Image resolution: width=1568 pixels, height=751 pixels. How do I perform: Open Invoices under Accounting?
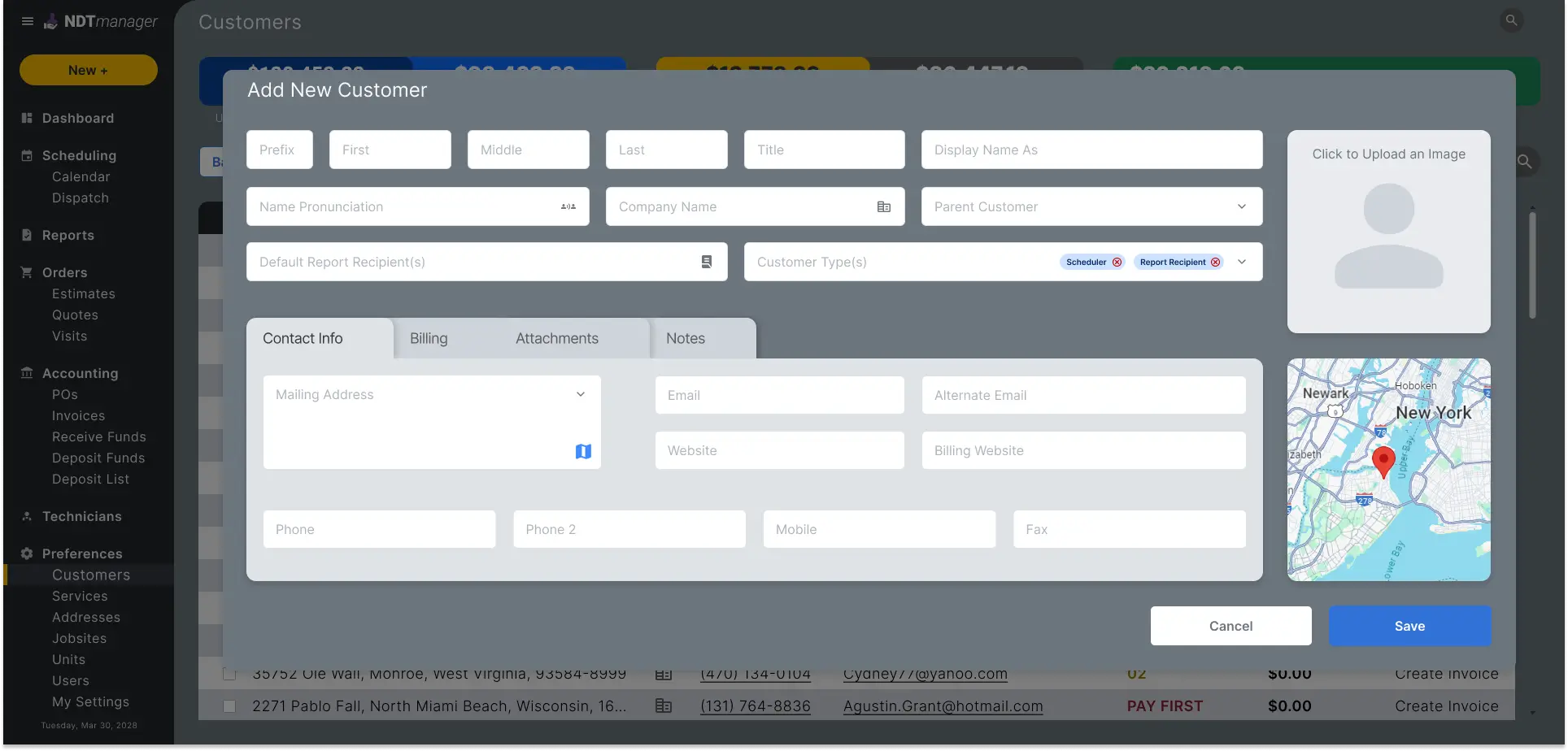coord(79,415)
